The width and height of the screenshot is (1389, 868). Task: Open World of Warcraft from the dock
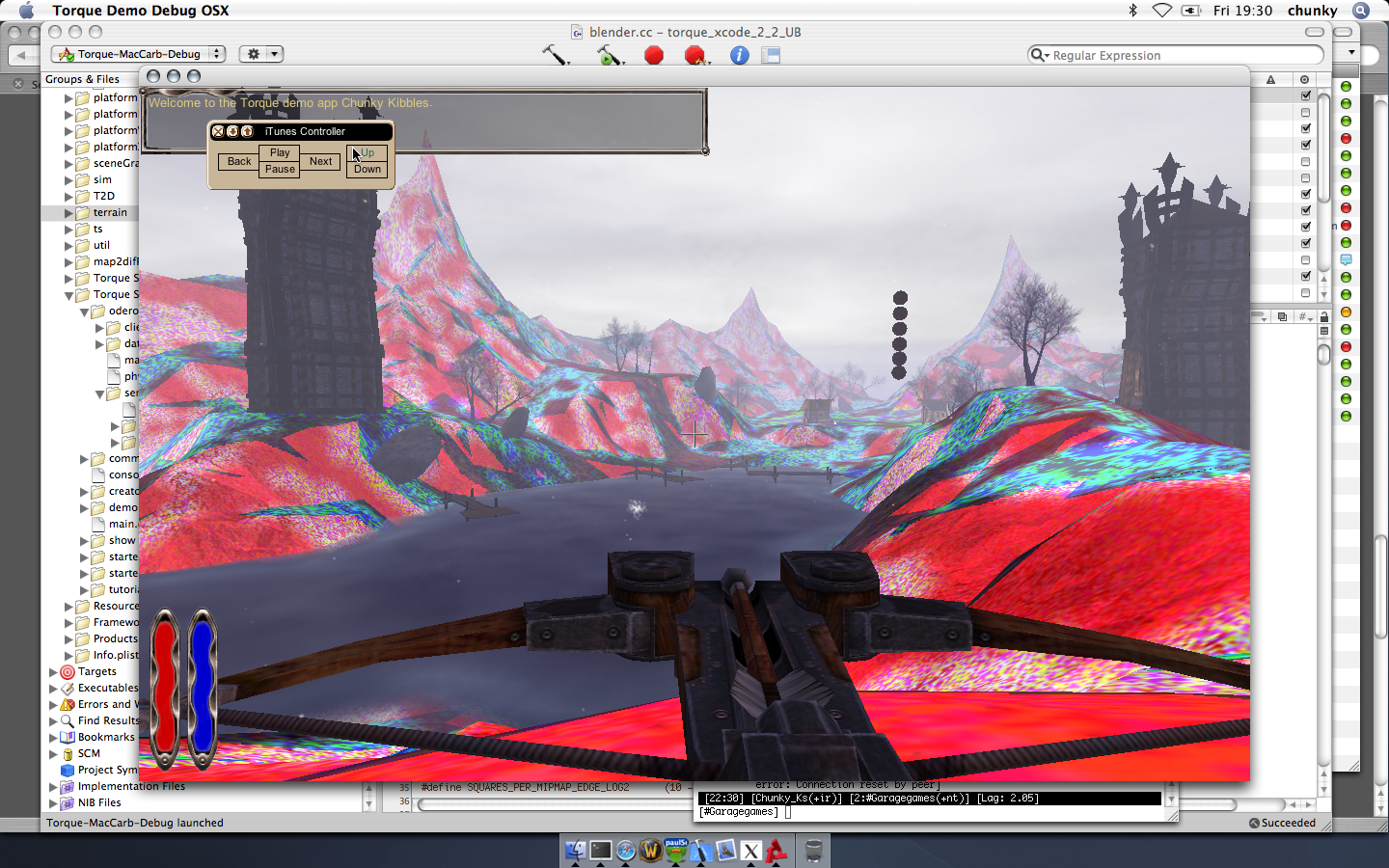651,850
